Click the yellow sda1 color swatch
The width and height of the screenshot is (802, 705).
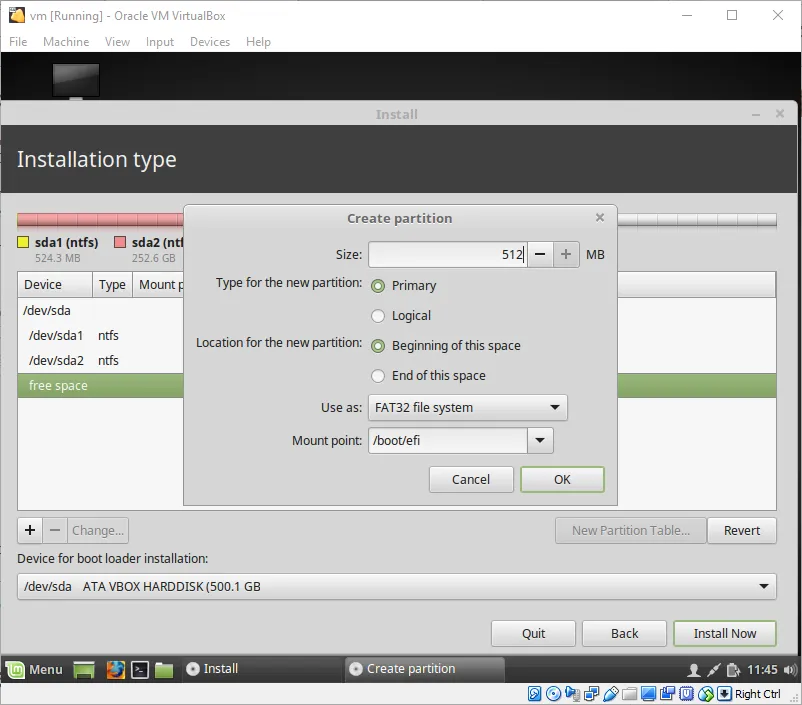tap(23, 242)
